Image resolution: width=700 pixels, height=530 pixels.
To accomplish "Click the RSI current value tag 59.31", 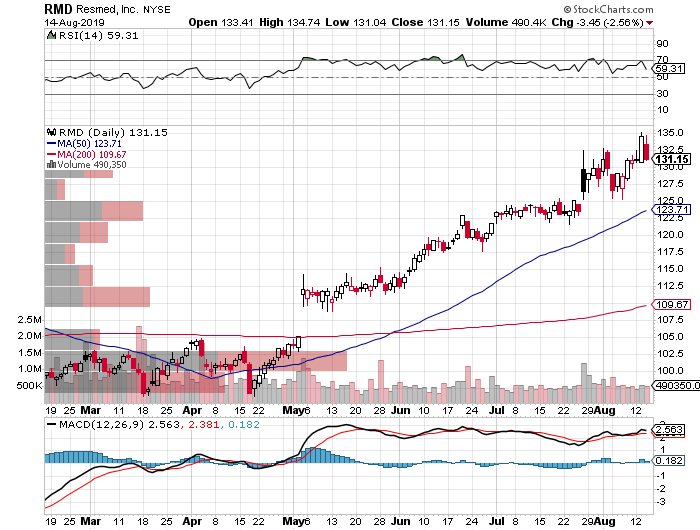I will [x=668, y=69].
